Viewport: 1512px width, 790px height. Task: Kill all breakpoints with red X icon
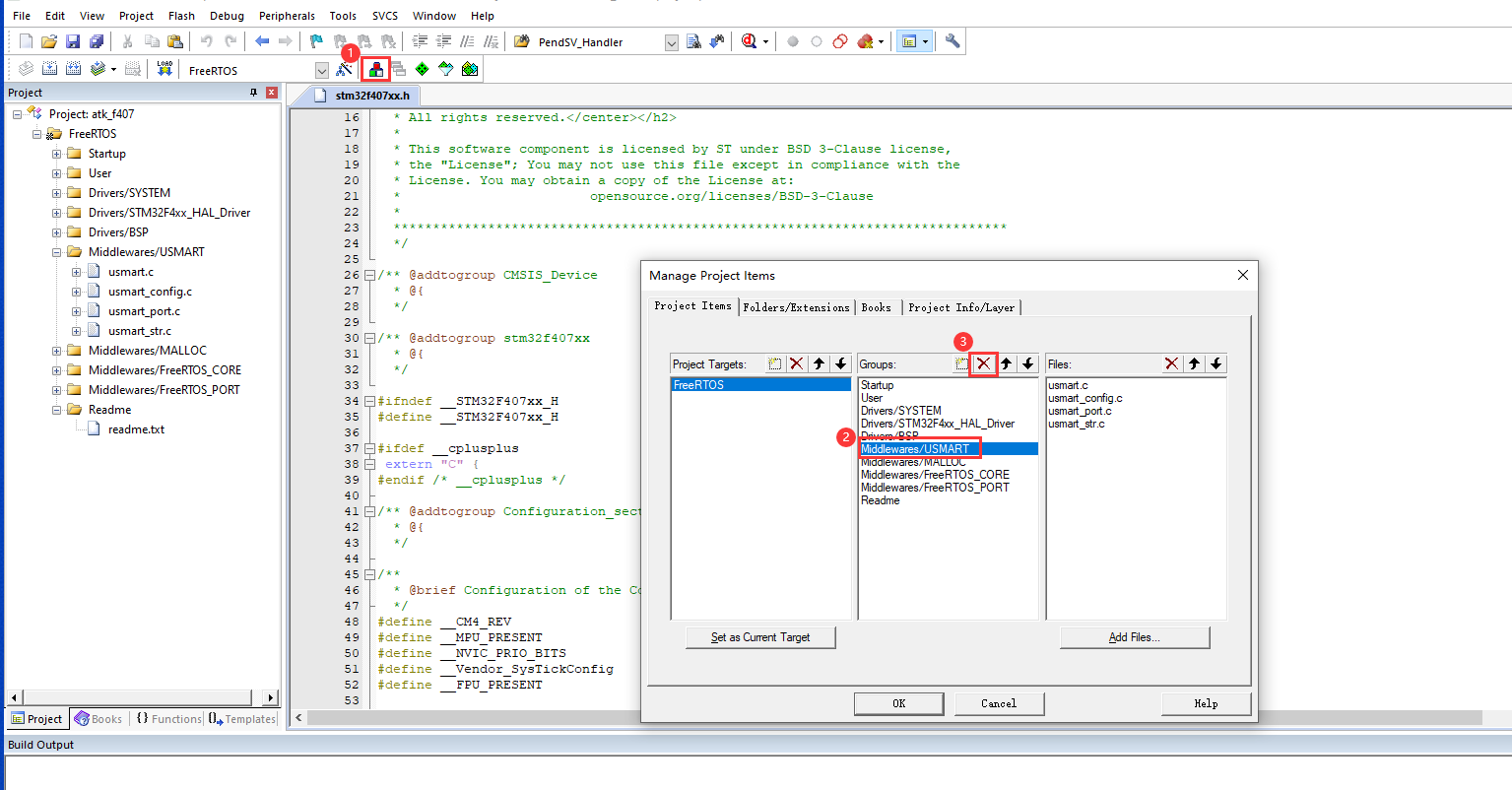click(865, 41)
